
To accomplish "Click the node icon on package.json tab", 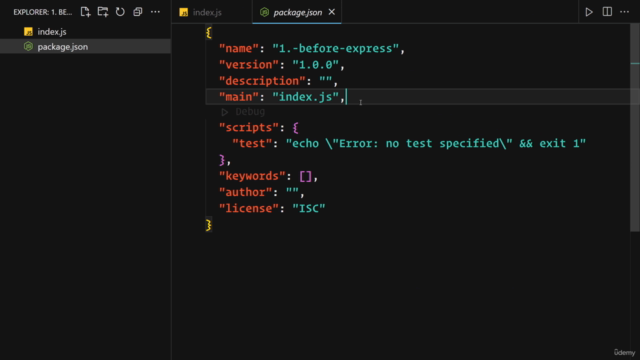I will pos(264,12).
